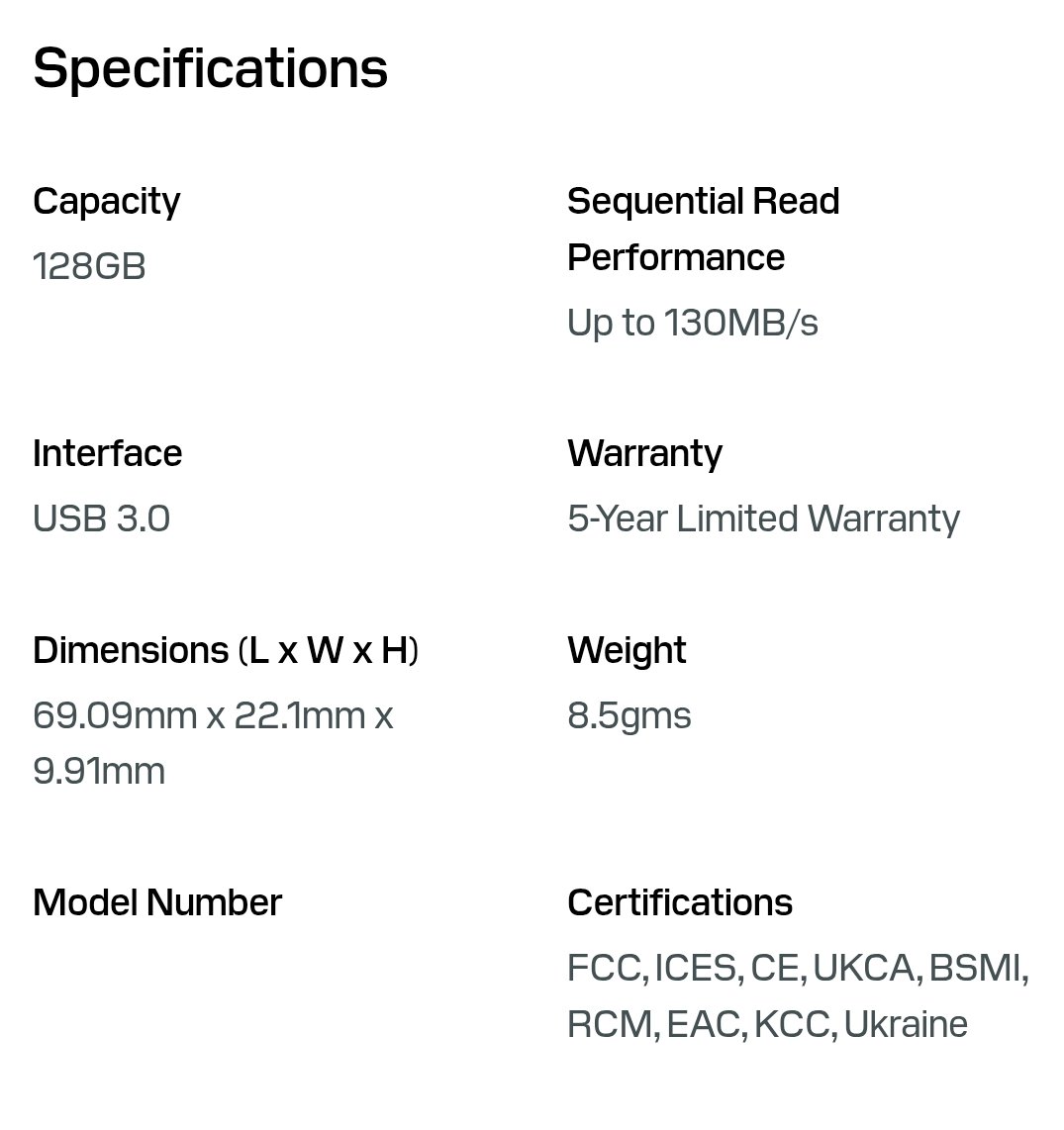This screenshot has width=1064, height=1130.
Task: Select the USB 3.0 value
Action: point(101,518)
